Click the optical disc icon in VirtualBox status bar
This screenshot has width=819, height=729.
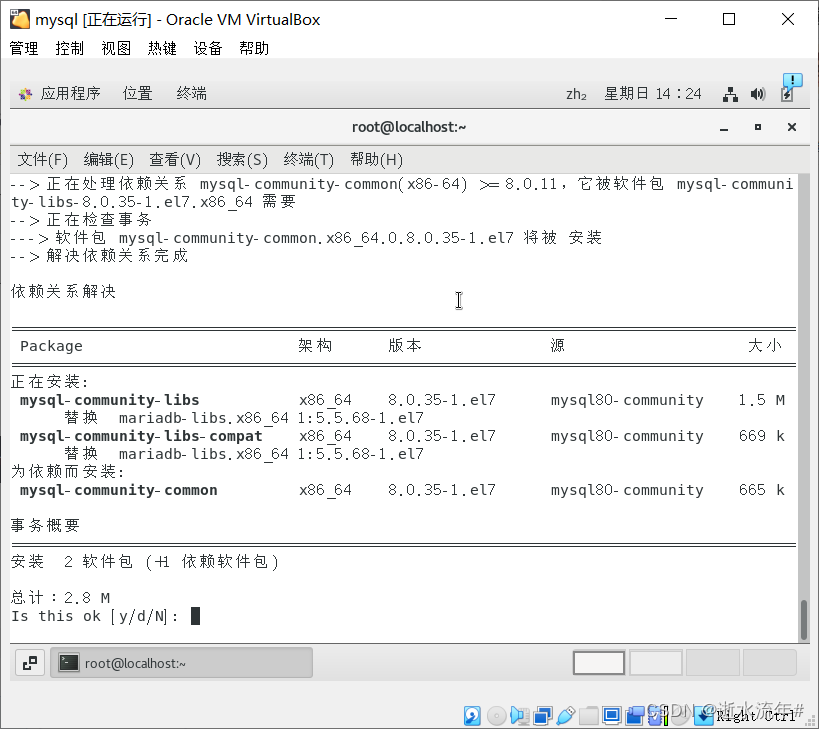(497, 715)
